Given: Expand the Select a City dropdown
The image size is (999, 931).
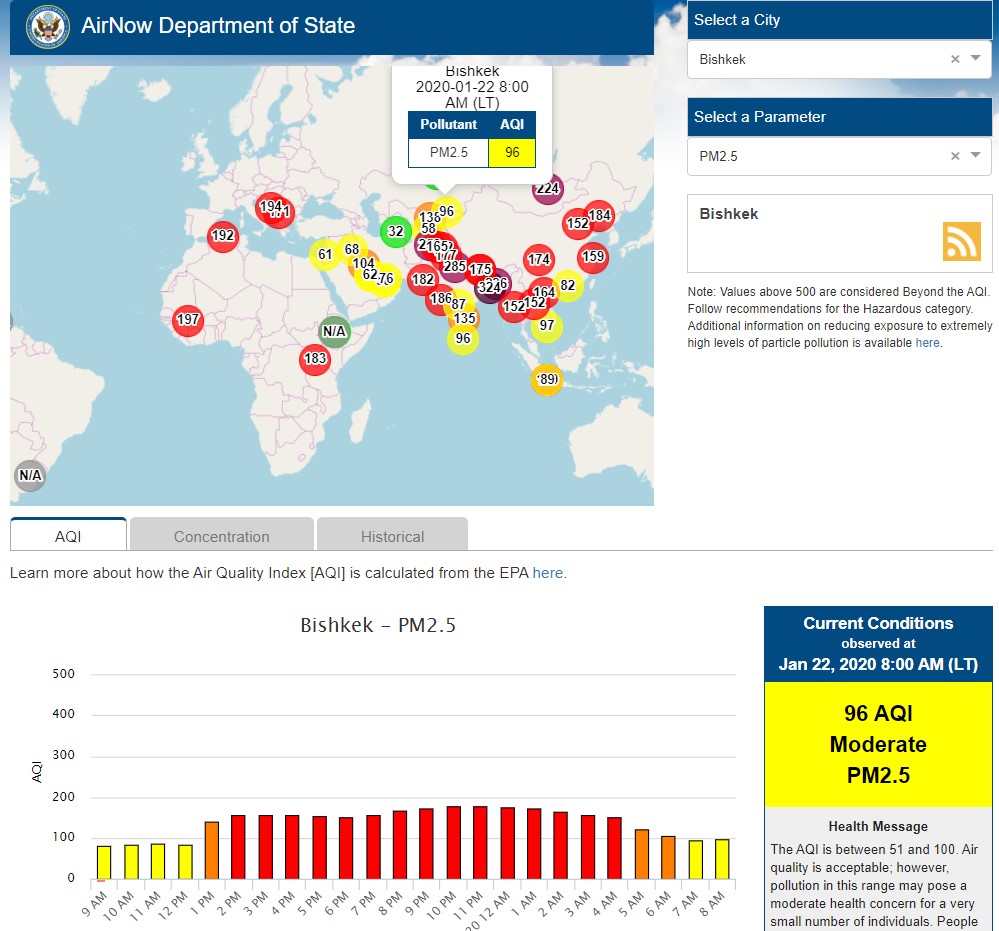Looking at the screenshot, I should click(x=976, y=59).
